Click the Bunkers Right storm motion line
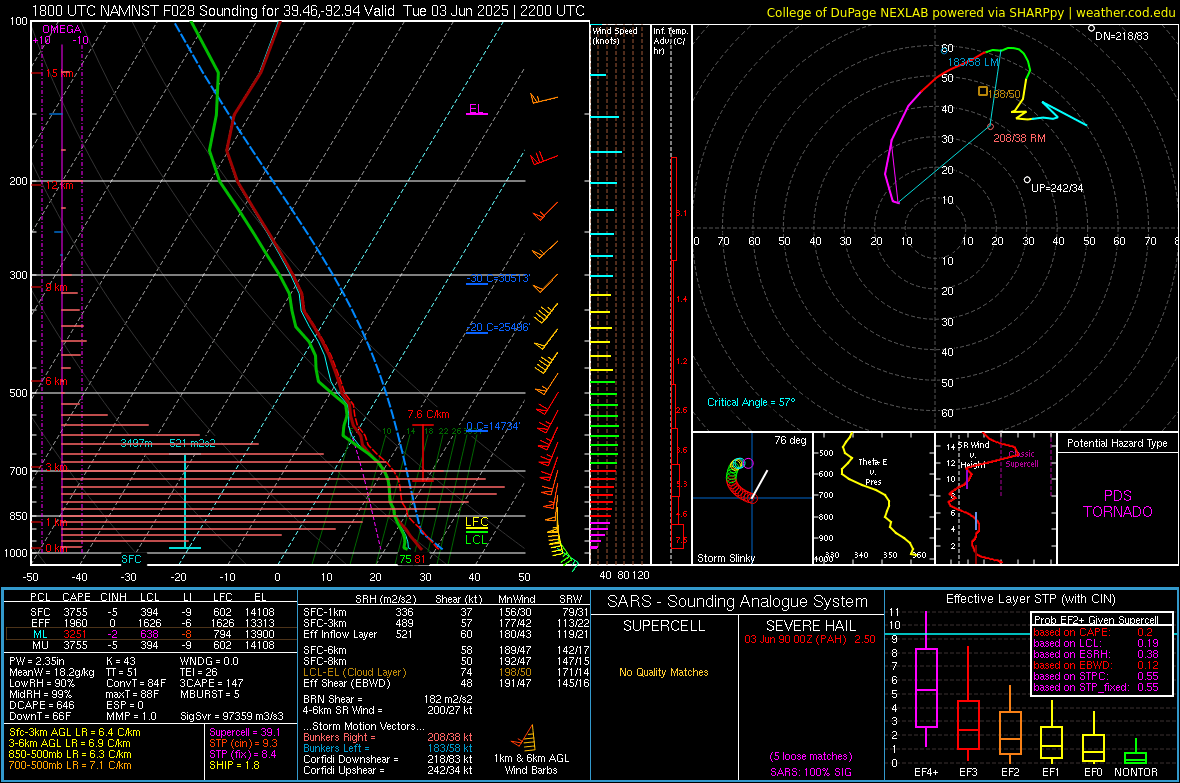This screenshot has width=1180, height=783. click(388, 737)
